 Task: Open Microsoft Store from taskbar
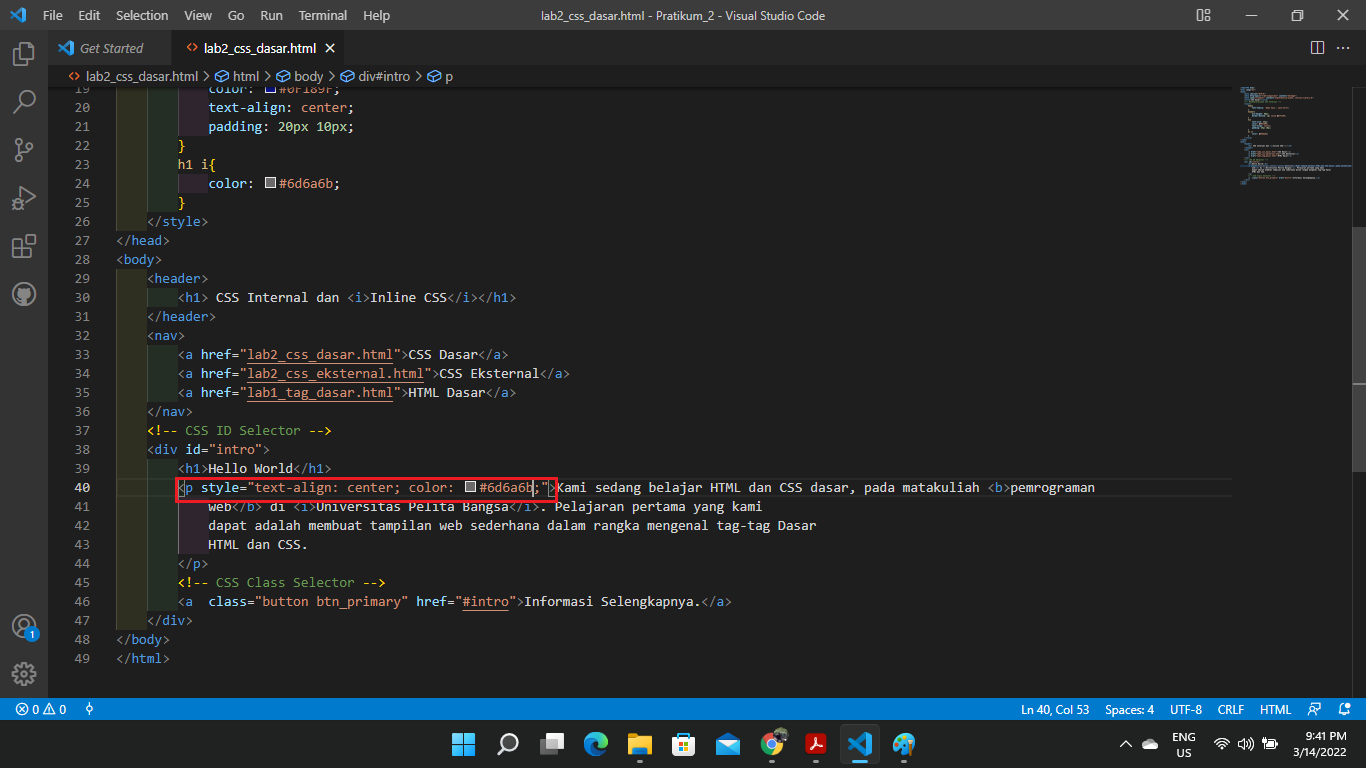[684, 744]
